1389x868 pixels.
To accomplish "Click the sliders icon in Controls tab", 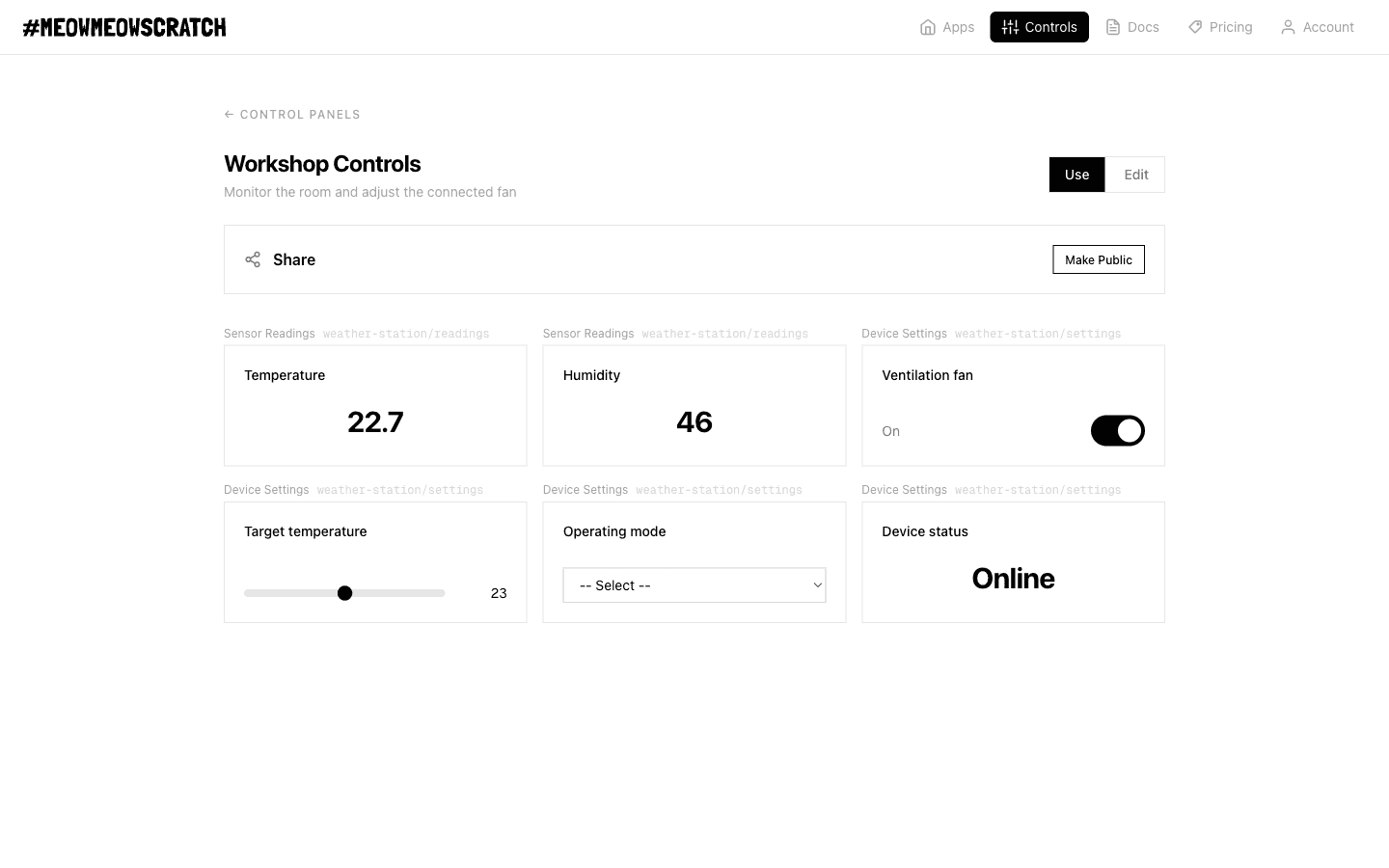I will click(1010, 27).
